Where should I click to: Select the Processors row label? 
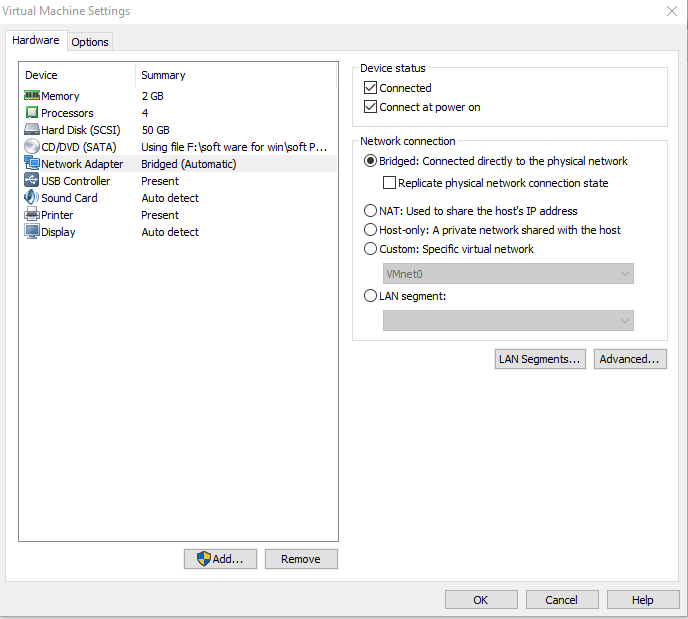[x=67, y=113]
